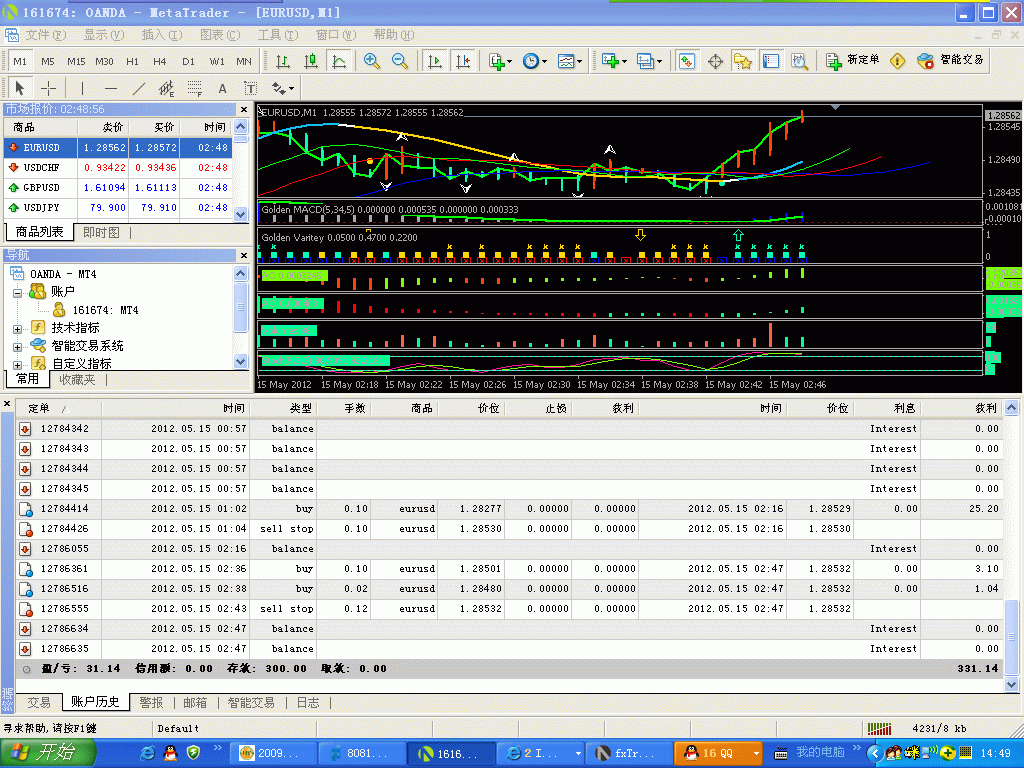Toggle the M15 timeframe button
The image size is (1024, 768).
76,61
